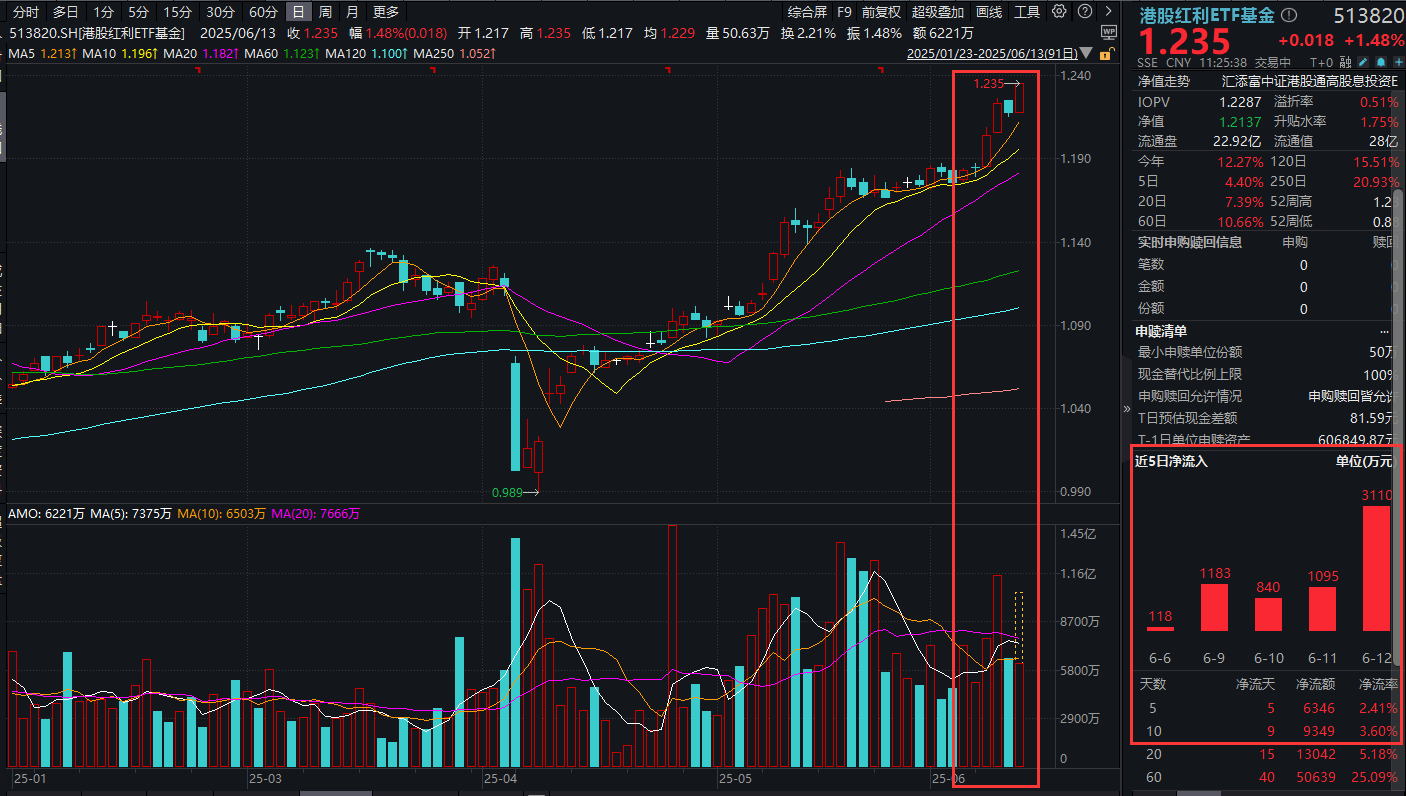
Task: Click the help question mark icon
Action: (1083, 12)
